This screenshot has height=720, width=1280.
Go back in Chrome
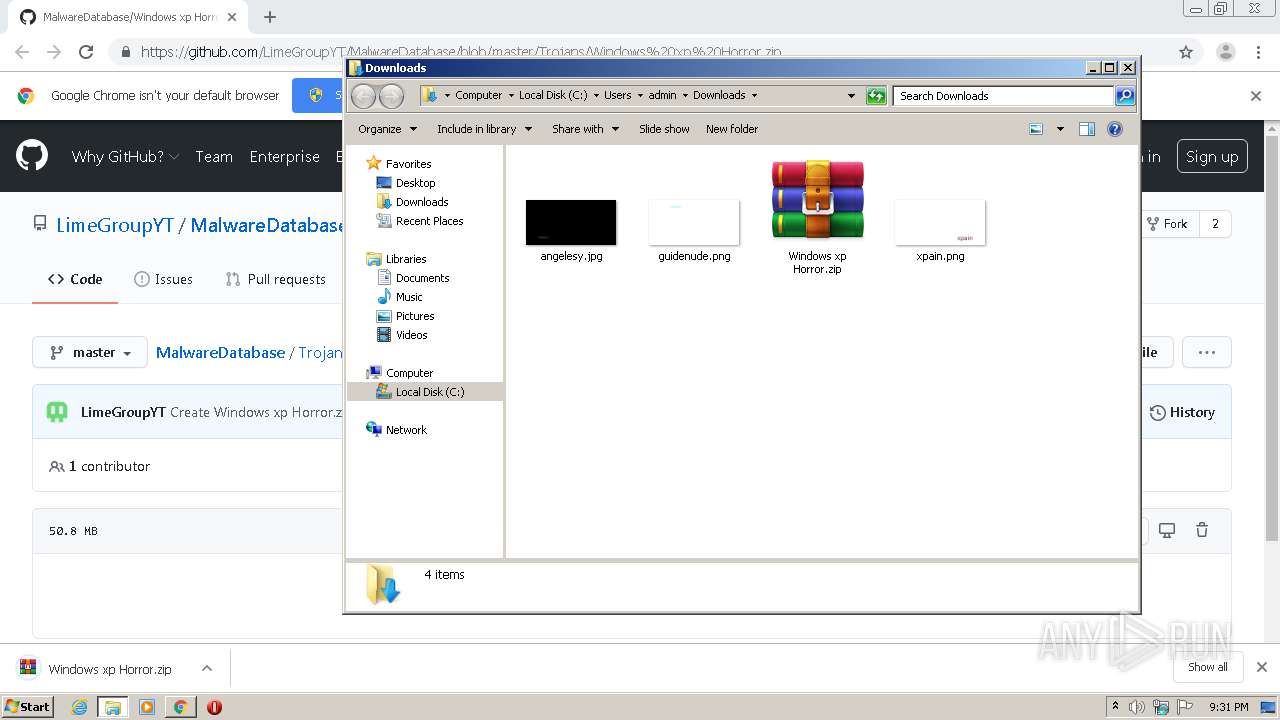(x=22, y=52)
